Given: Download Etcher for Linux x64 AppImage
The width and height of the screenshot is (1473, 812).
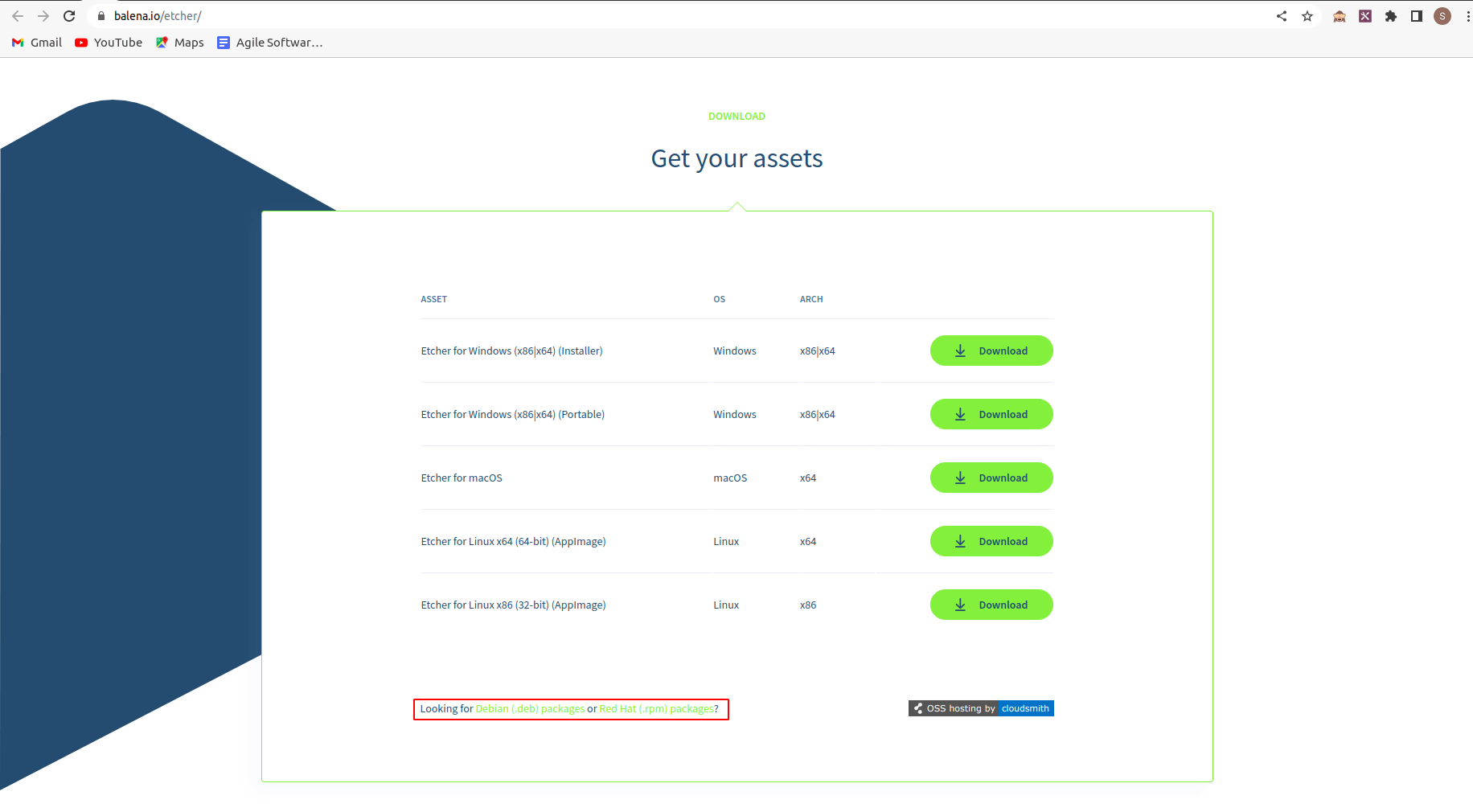Looking at the screenshot, I should click(991, 541).
